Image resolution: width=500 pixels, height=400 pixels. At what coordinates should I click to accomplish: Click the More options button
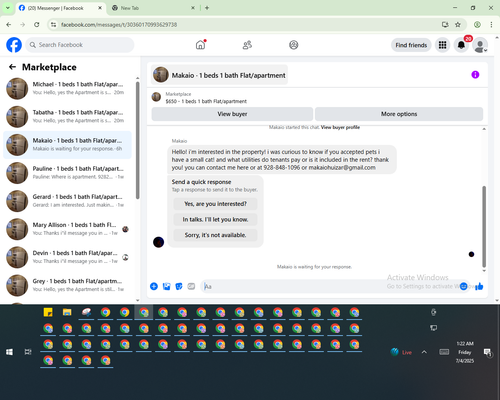pyautogui.click(x=399, y=114)
